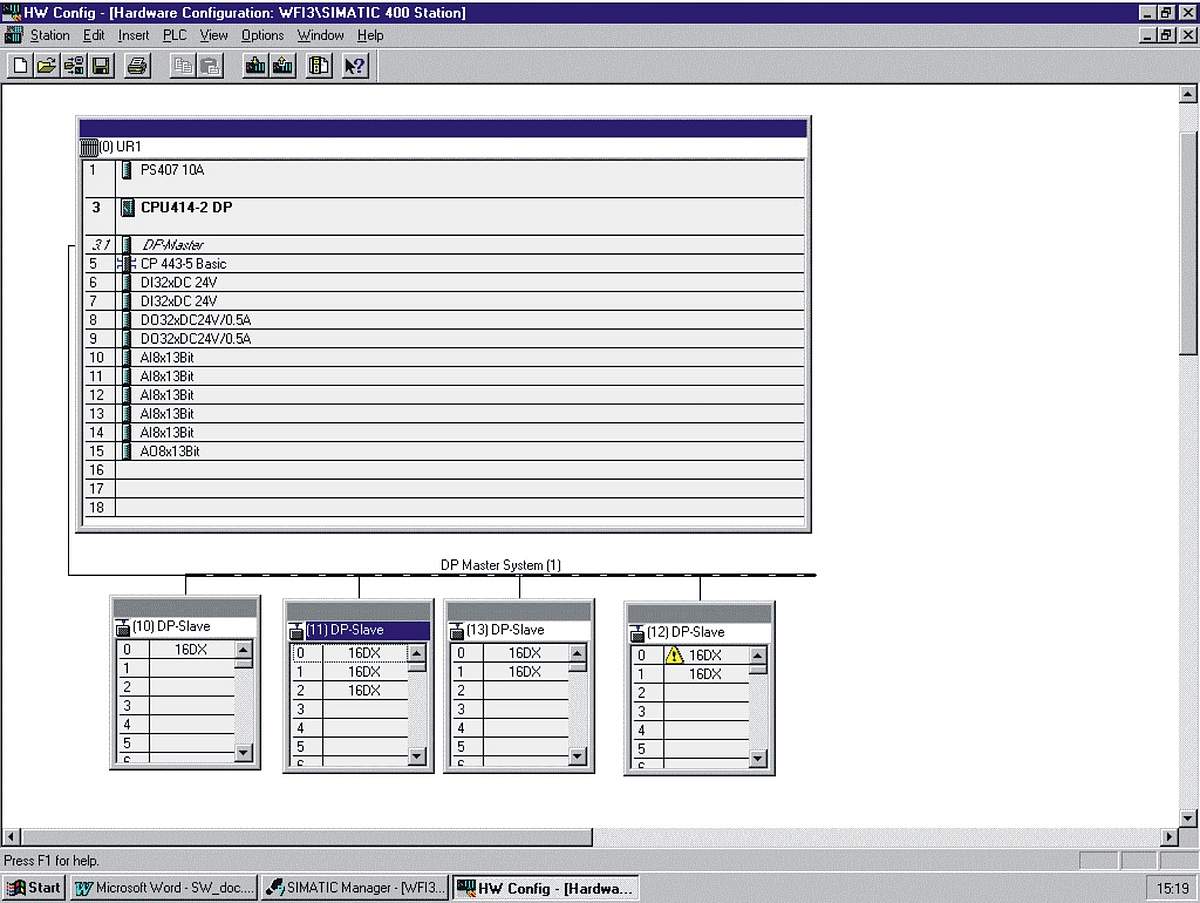Image resolution: width=1200 pixels, height=903 pixels.
Task: Click scroll down arrow in (12) DP-Slave
Action: [x=758, y=759]
